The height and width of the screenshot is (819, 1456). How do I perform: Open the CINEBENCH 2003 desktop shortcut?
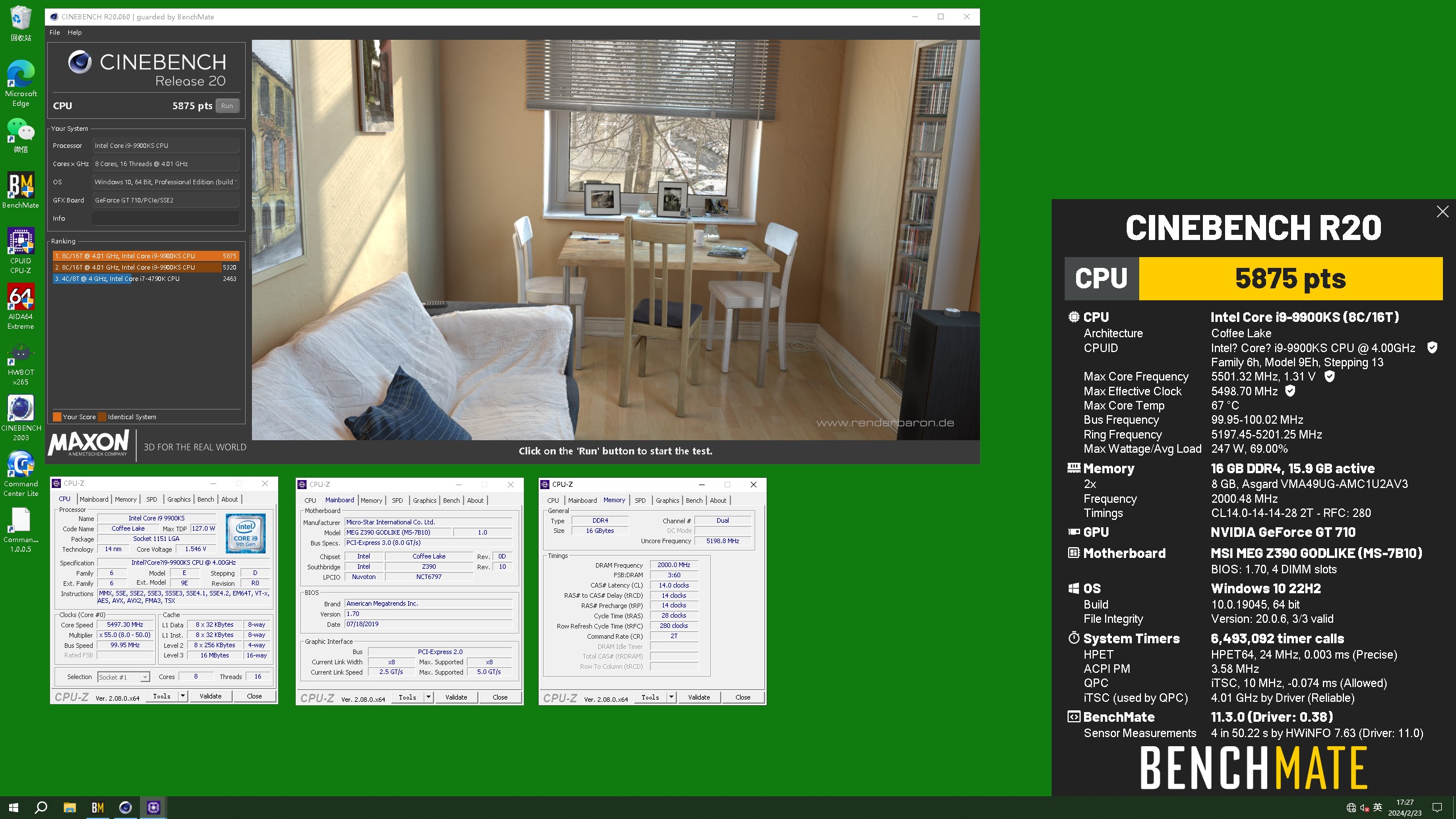point(21,418)
